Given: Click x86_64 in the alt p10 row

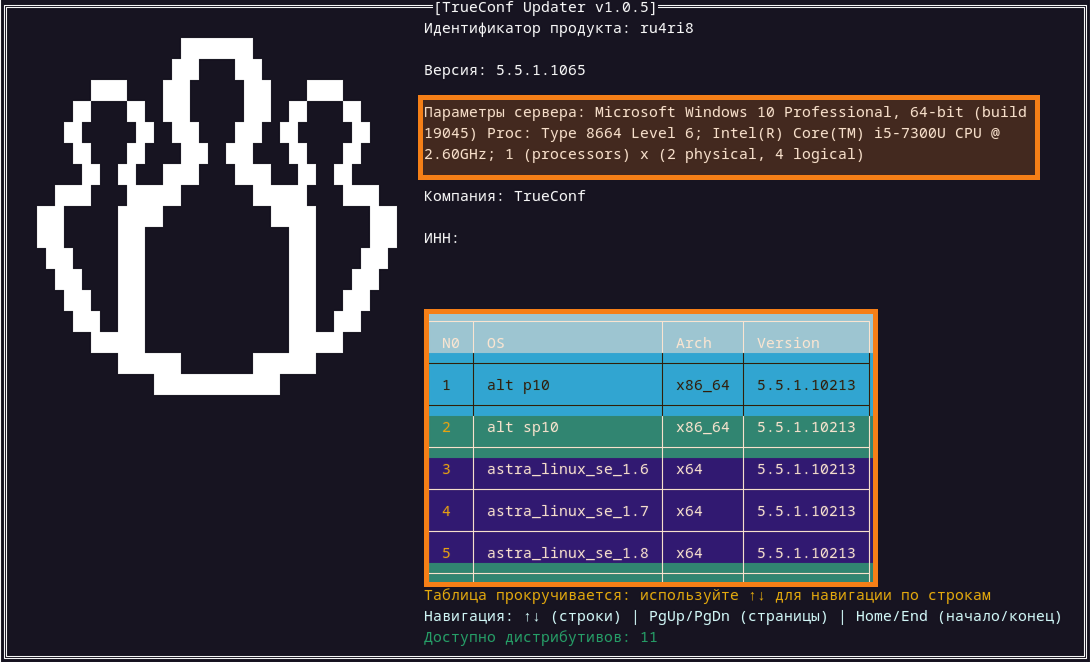Looking at the screenshot, I should coord(703,385).
